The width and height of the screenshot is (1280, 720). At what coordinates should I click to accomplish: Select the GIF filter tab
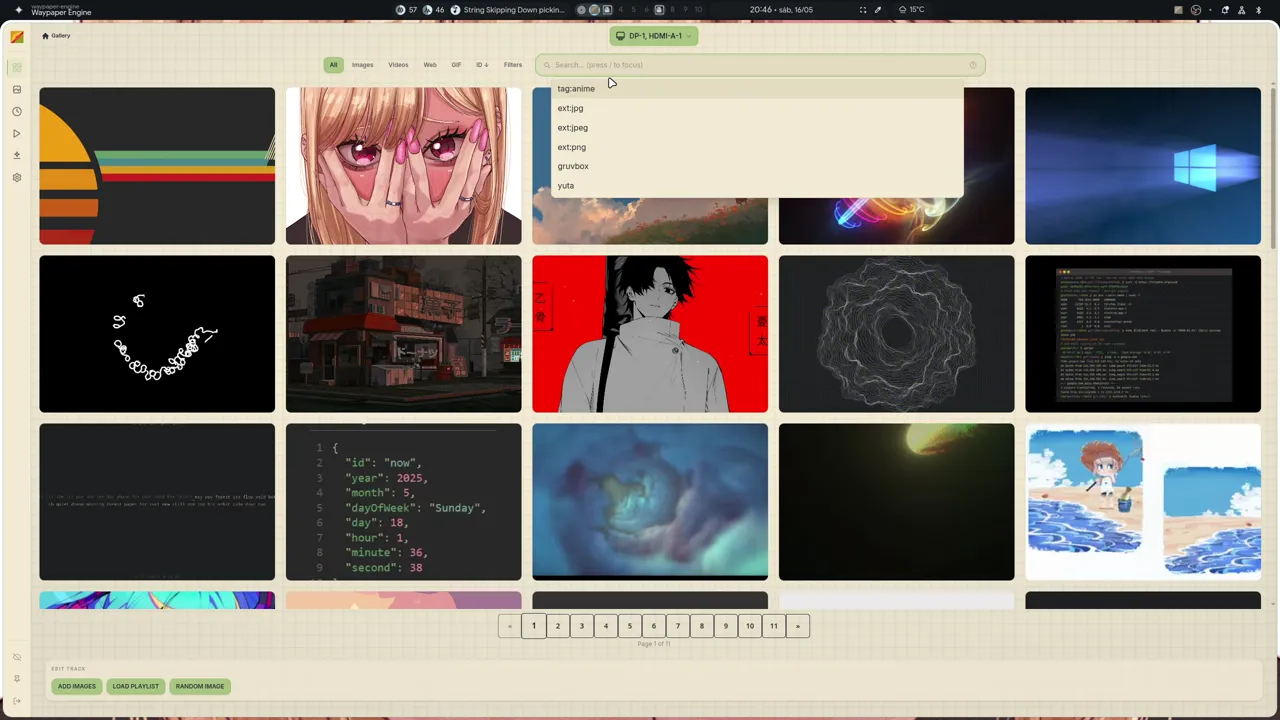(x=456, y=65)
